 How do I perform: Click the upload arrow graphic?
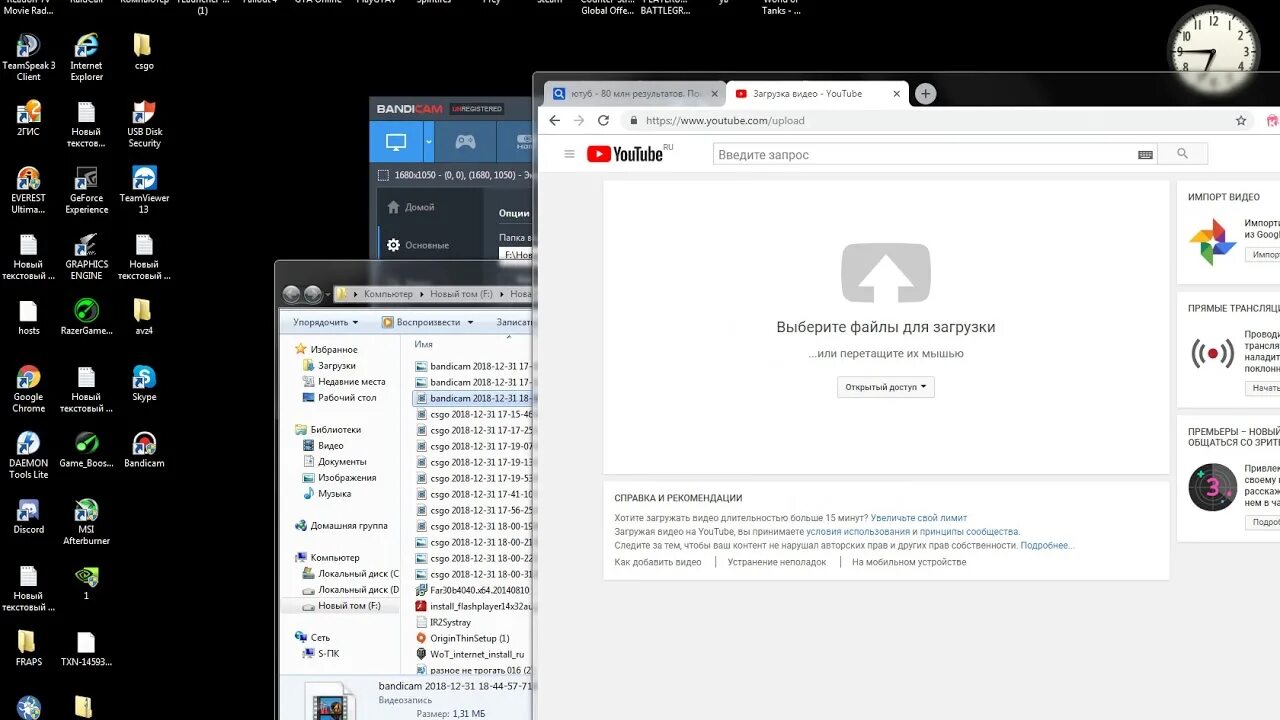(x=886, y=272)
